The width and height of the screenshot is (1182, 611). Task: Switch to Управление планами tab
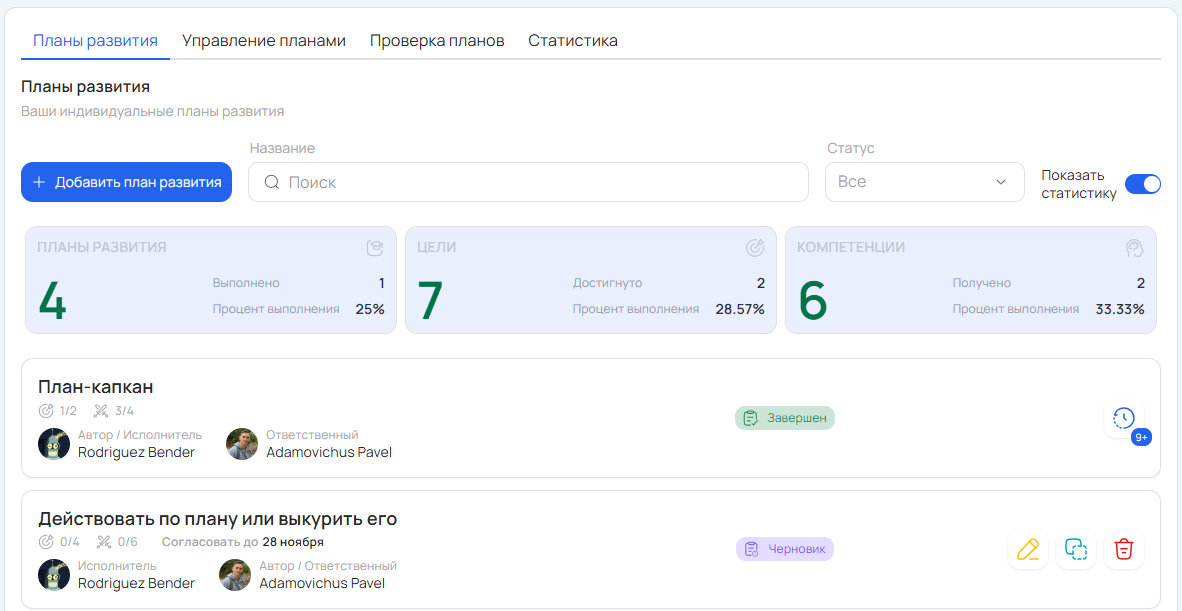(x=264, y=41)
